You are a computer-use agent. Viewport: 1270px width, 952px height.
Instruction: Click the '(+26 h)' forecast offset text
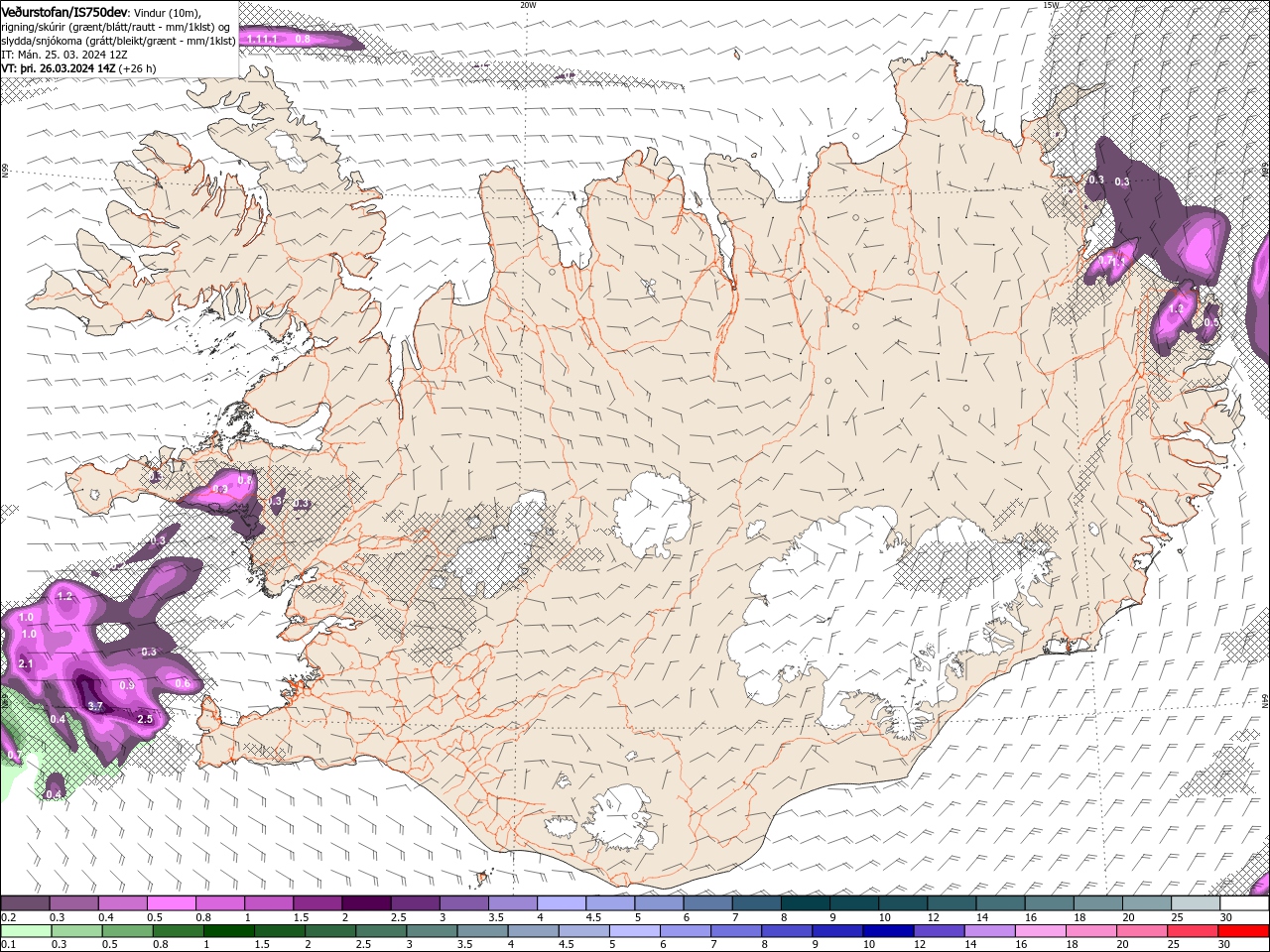(137, 69)
